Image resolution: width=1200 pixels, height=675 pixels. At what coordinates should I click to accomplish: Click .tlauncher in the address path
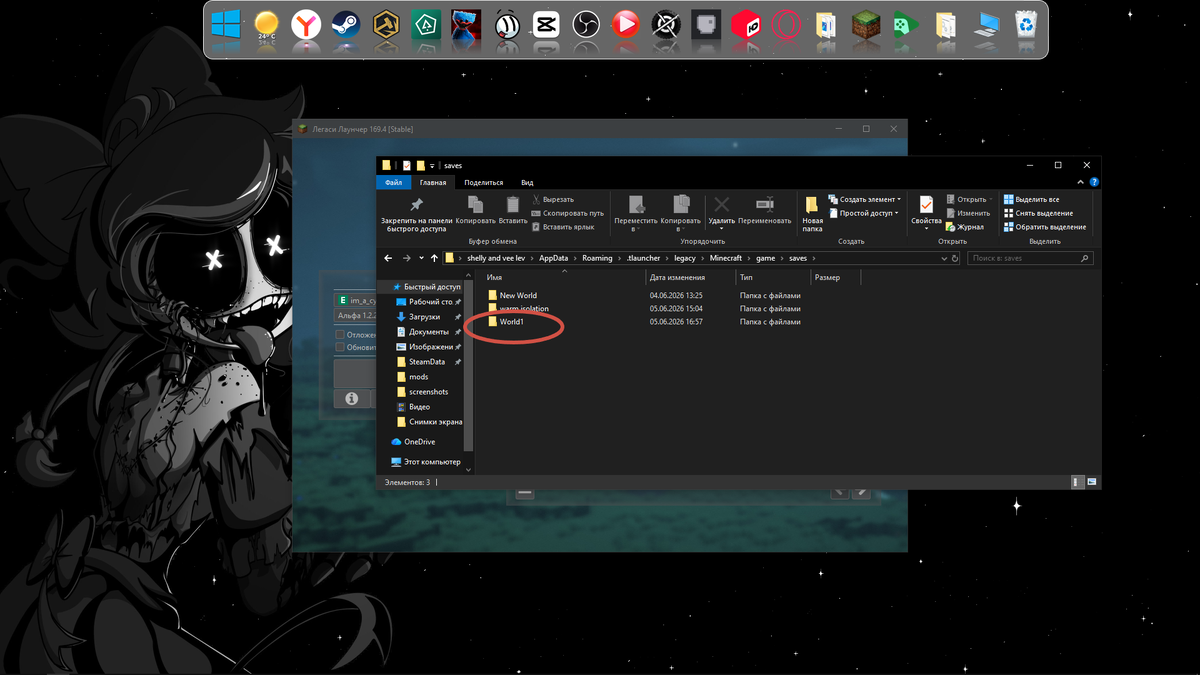(644, 258)
